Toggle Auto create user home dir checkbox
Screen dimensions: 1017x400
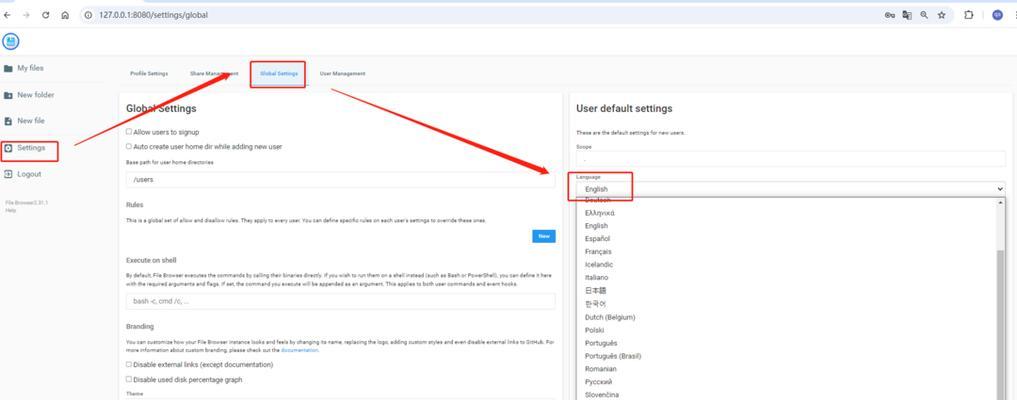[x=128, y=147]
